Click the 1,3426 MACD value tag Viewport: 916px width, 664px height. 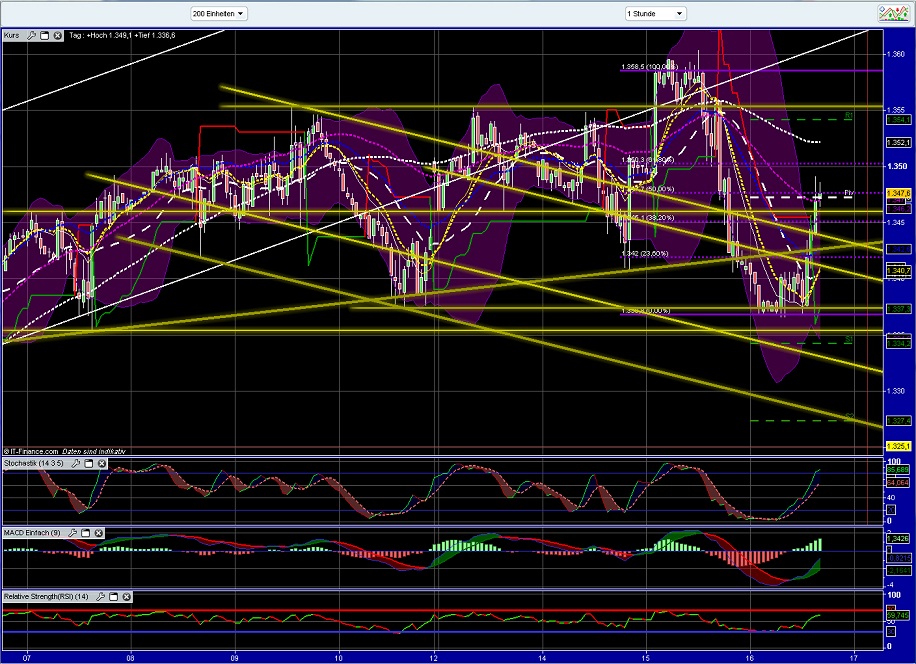(898, 538)
